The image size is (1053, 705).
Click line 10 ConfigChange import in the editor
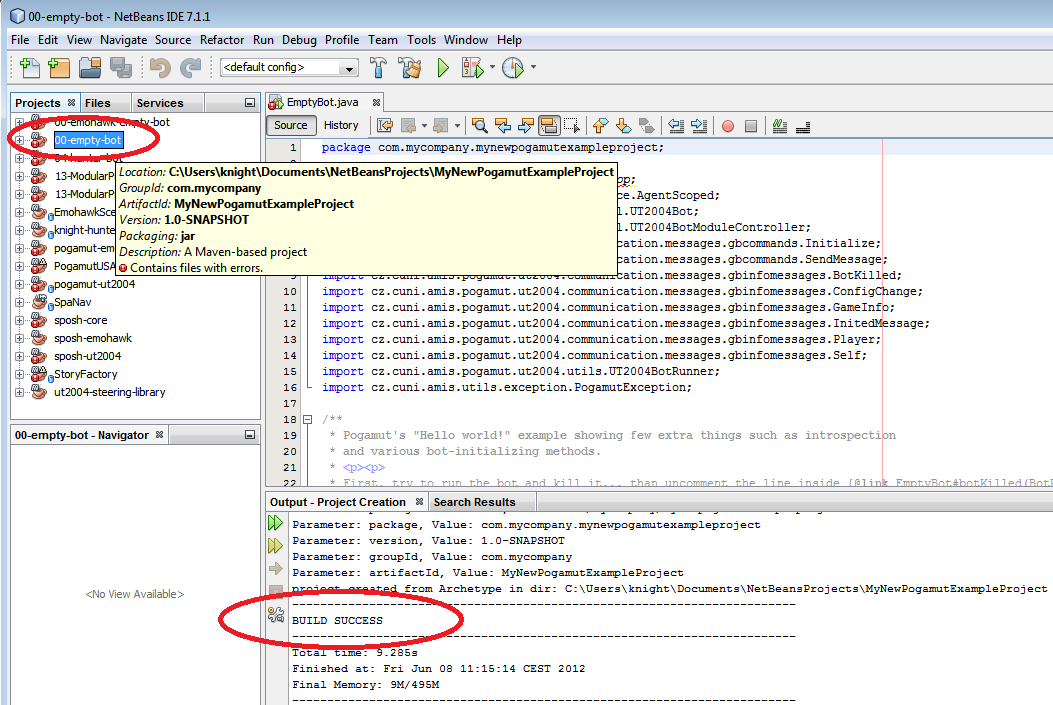[622, 291]
